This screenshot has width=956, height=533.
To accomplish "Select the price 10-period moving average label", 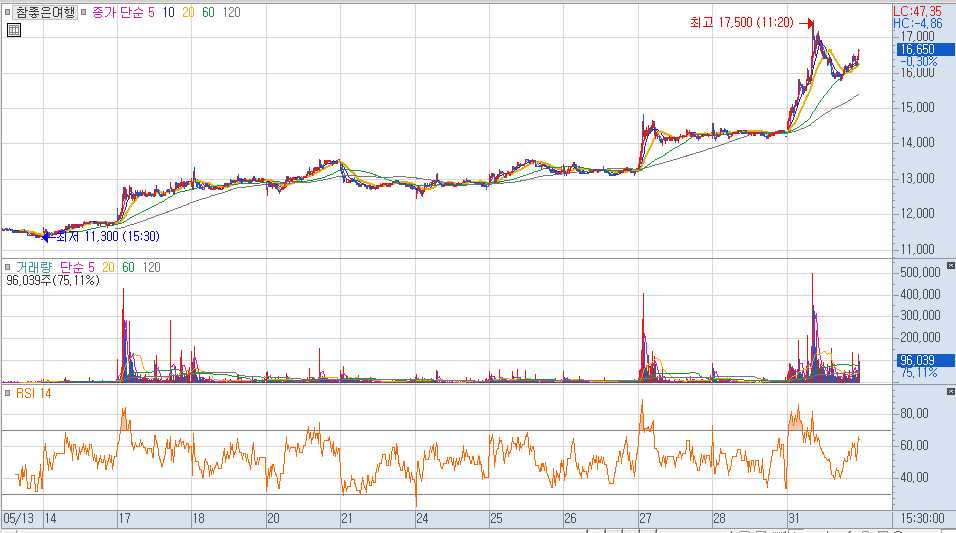I will point(168,12).
